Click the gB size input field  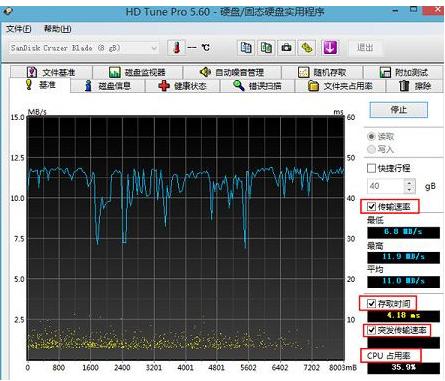387,186
